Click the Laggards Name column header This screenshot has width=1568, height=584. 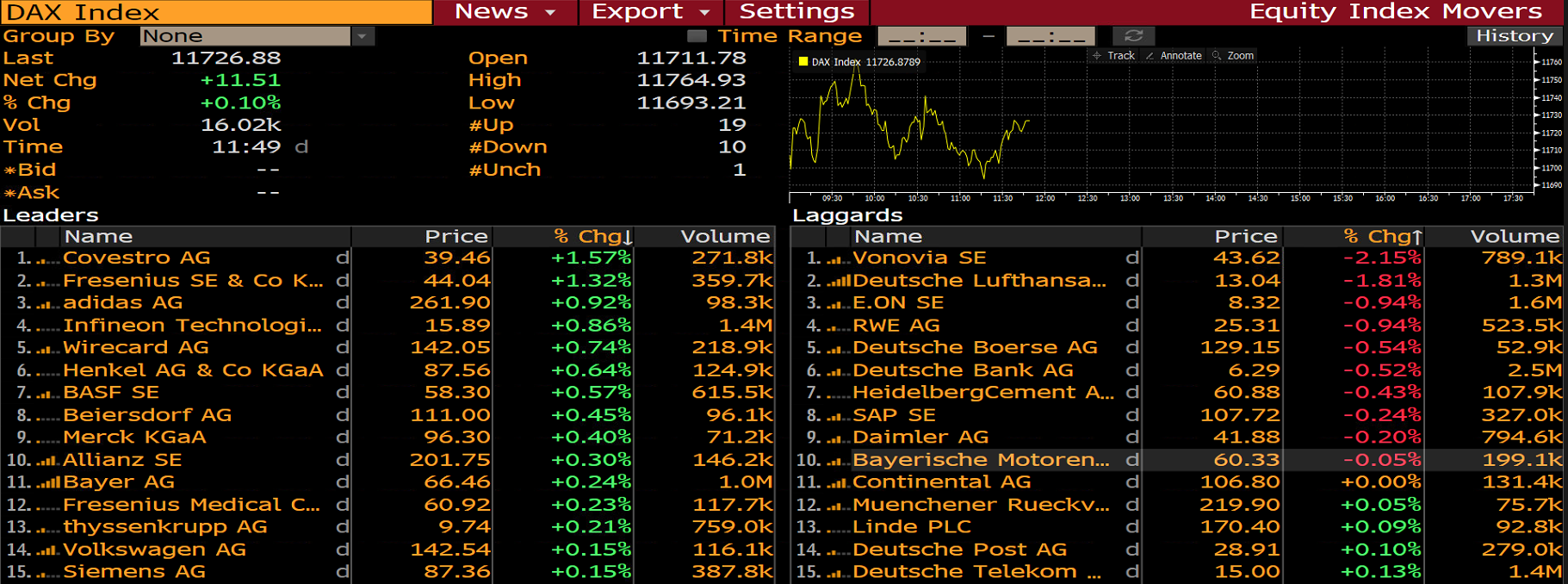[x=995, y=236]
